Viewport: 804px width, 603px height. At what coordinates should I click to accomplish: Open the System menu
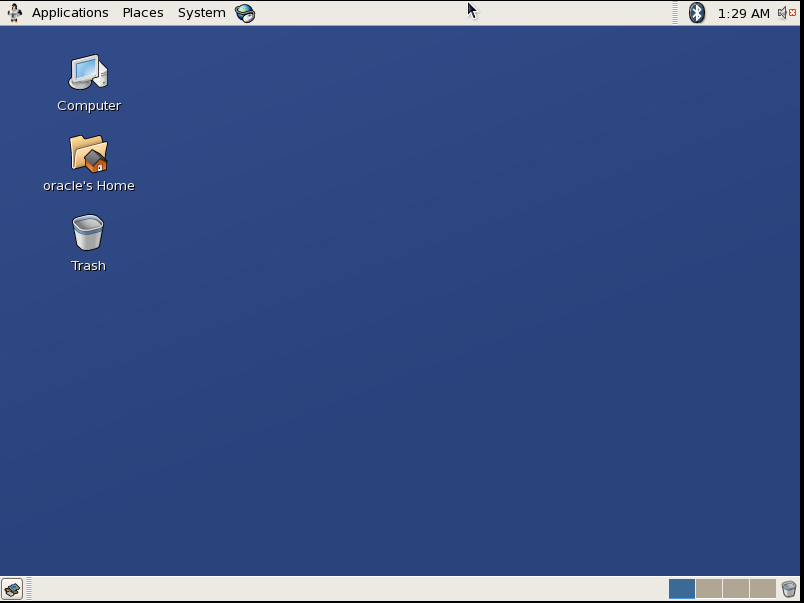pyautogui.click(x=202, y=13)
